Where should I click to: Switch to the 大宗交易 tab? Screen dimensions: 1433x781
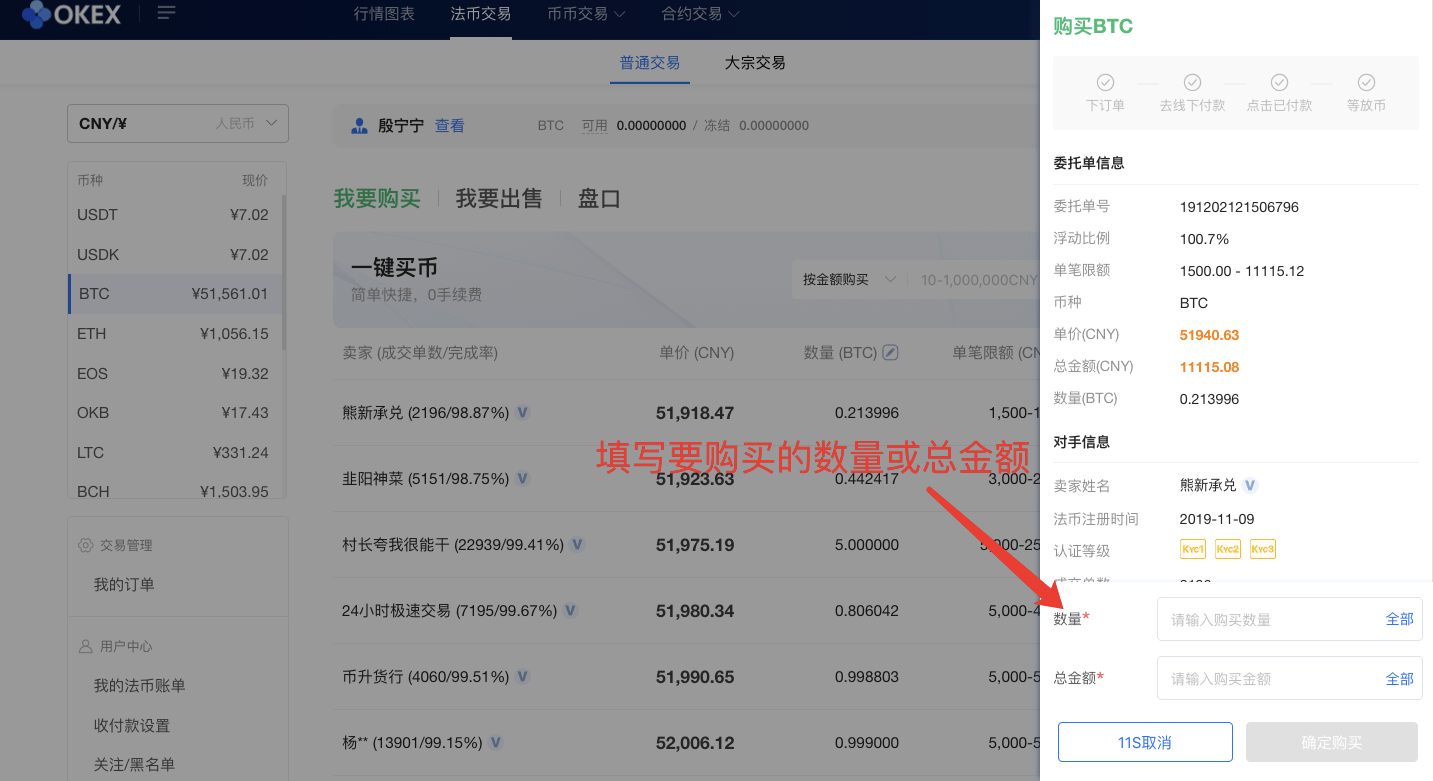(755, 62)
